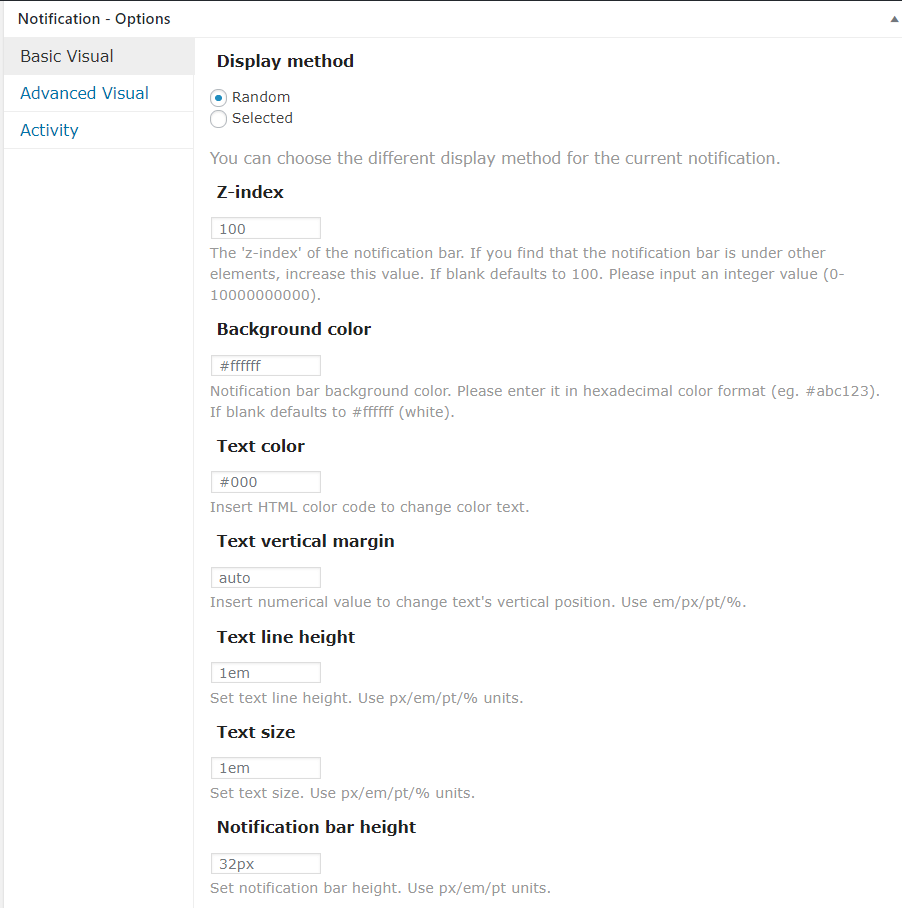Click the Display method heading
This screenshot has height=908, width=902.
[285, 61]
